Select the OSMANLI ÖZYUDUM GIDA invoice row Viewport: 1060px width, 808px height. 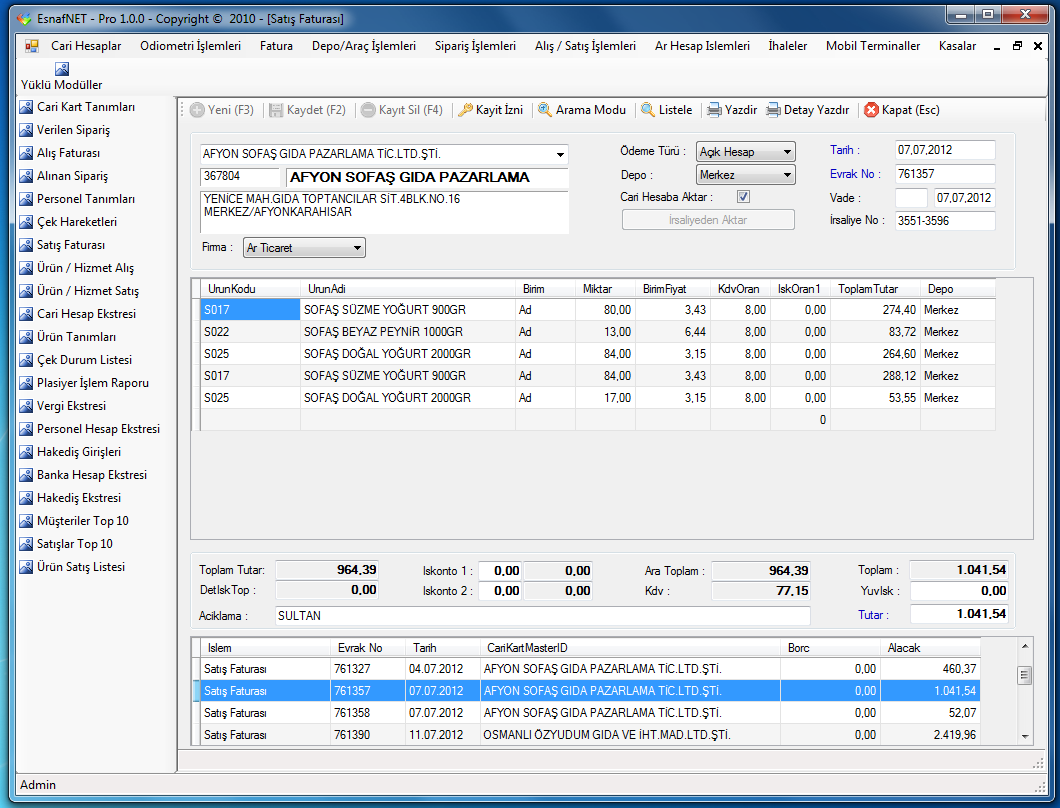click(x=590, y=734)
